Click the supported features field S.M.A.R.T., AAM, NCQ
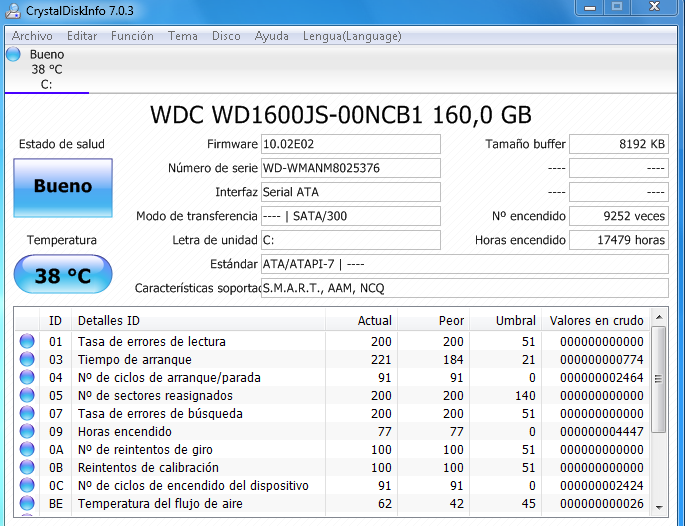Image resolution: width=685 pixels, height=526 pixels. (x=465, y=288)
